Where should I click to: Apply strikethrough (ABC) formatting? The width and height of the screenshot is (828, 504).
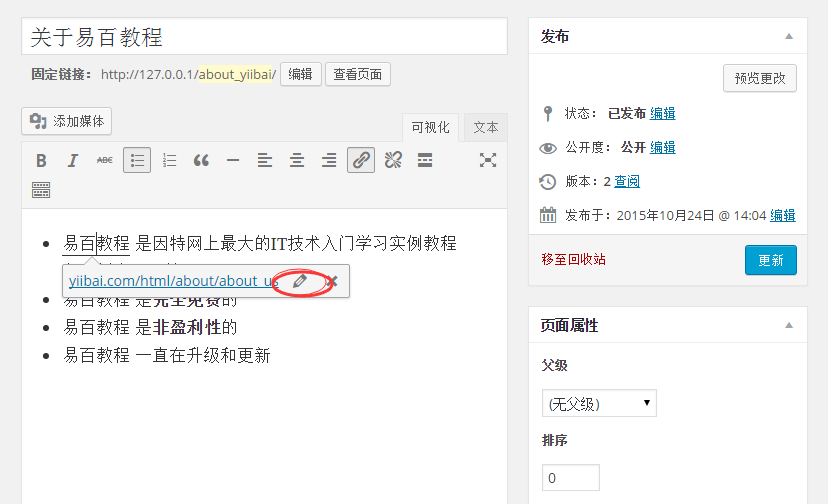coord(105,160)
